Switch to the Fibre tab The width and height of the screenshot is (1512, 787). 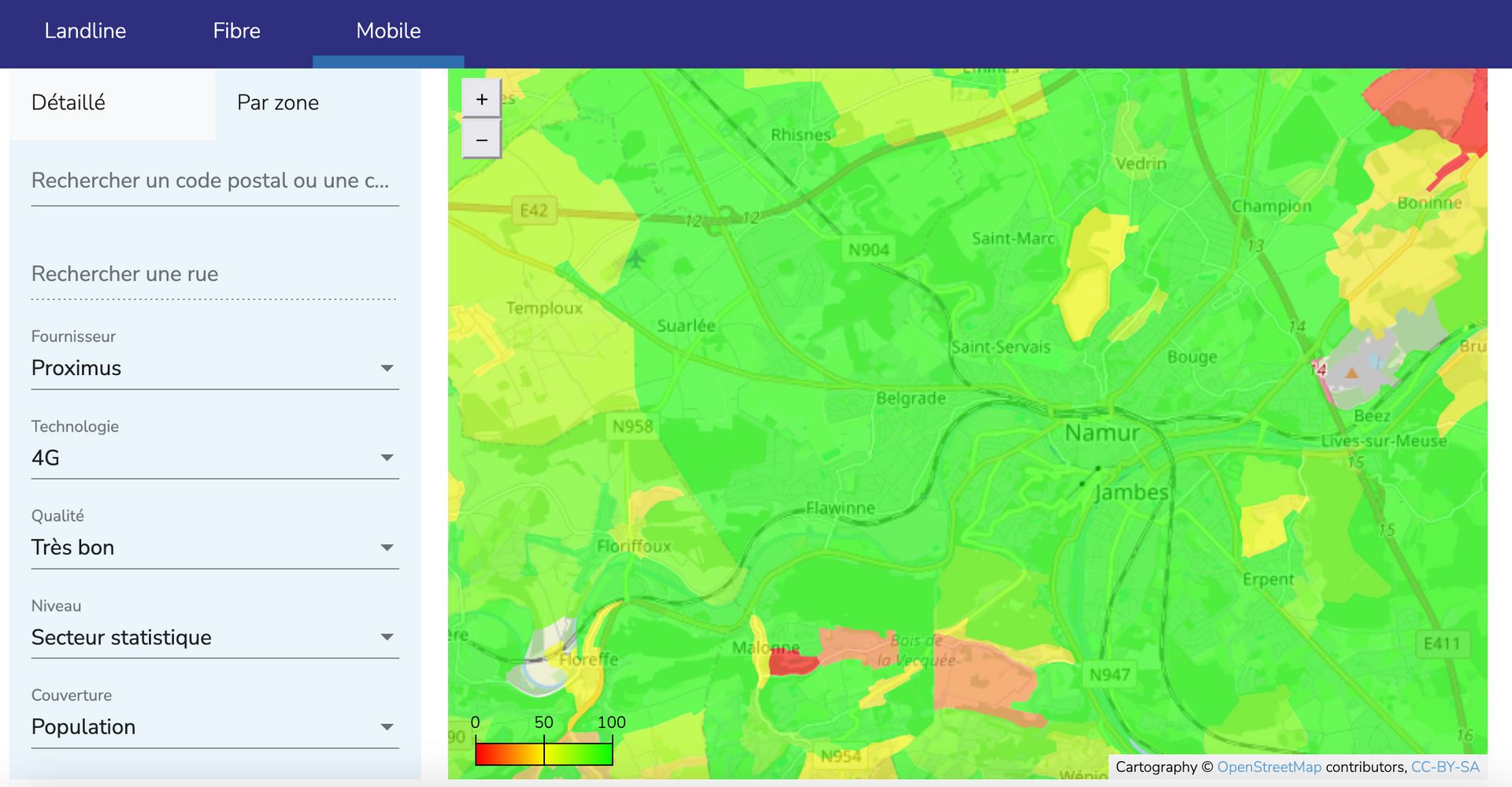pos(236,31)
